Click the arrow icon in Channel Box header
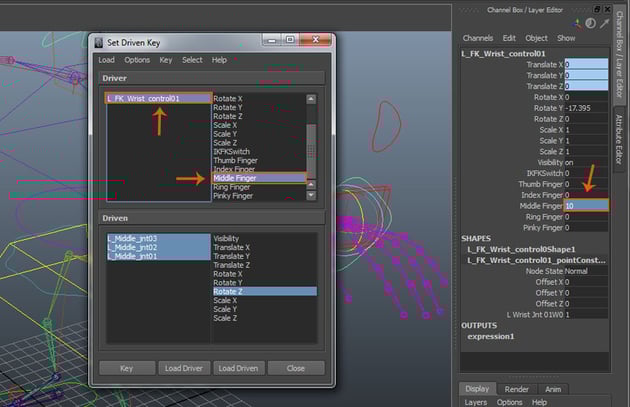 click(x=604, y=23)
